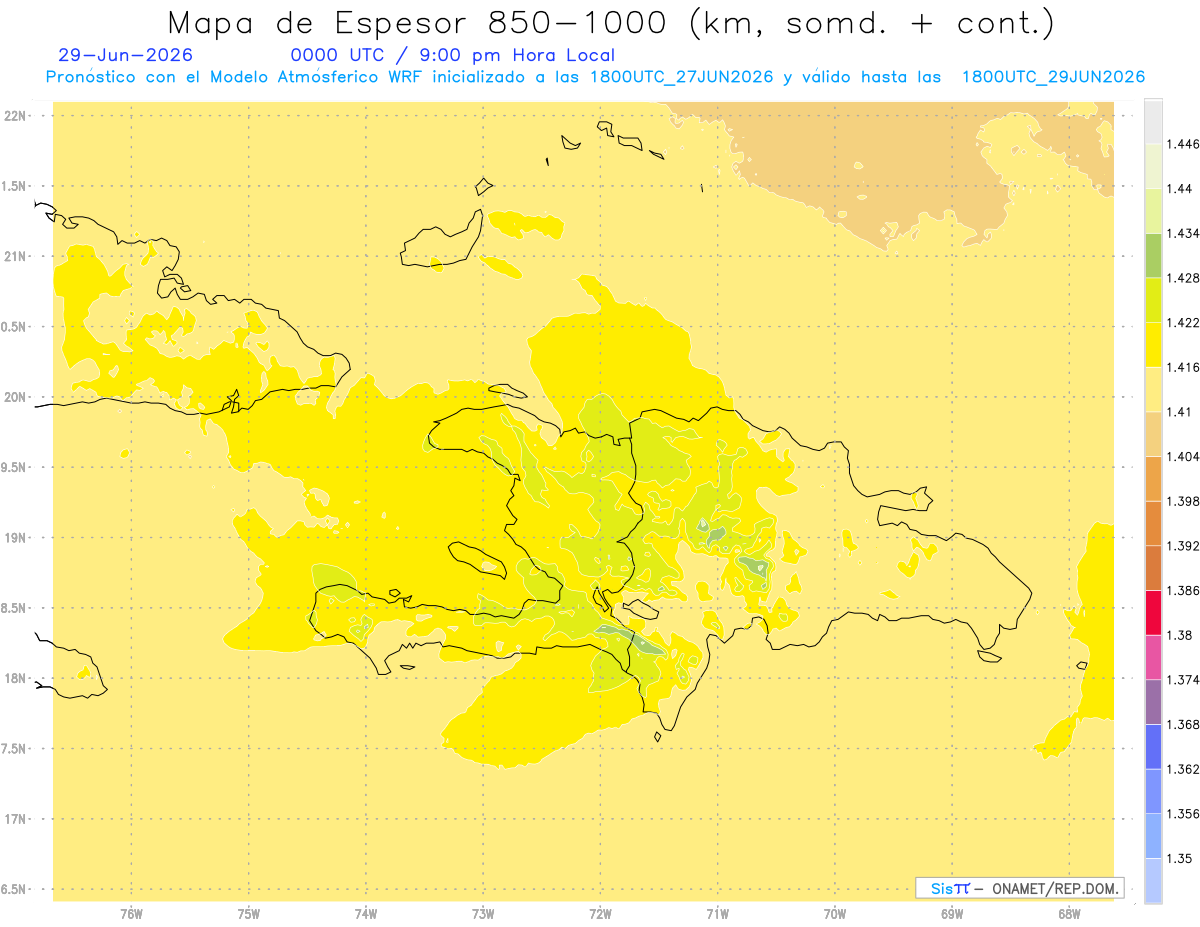Click the 72W longitude label

600,914
